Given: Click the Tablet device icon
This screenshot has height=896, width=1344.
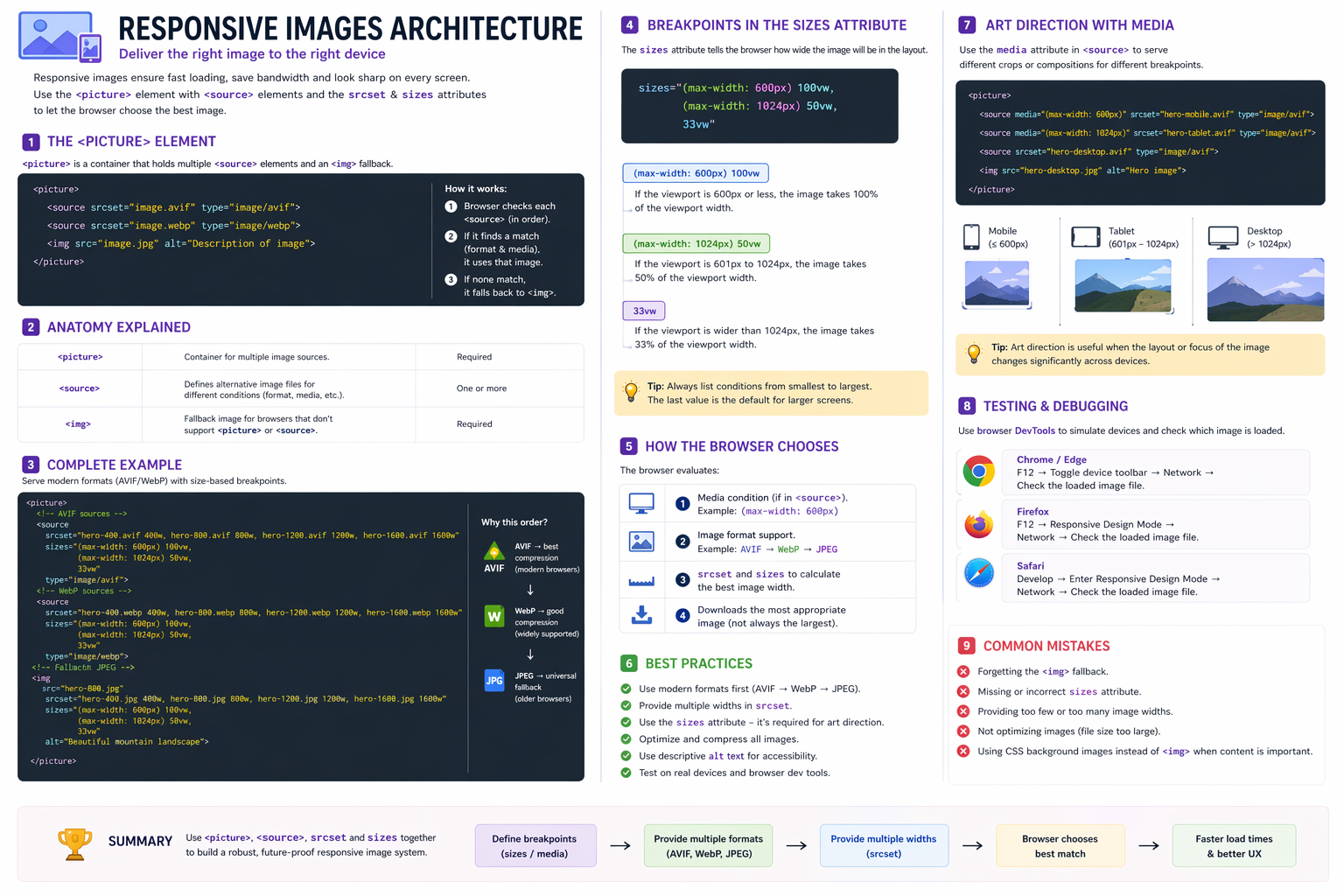Looking at the screenshot, I should tap(1086, 237).
